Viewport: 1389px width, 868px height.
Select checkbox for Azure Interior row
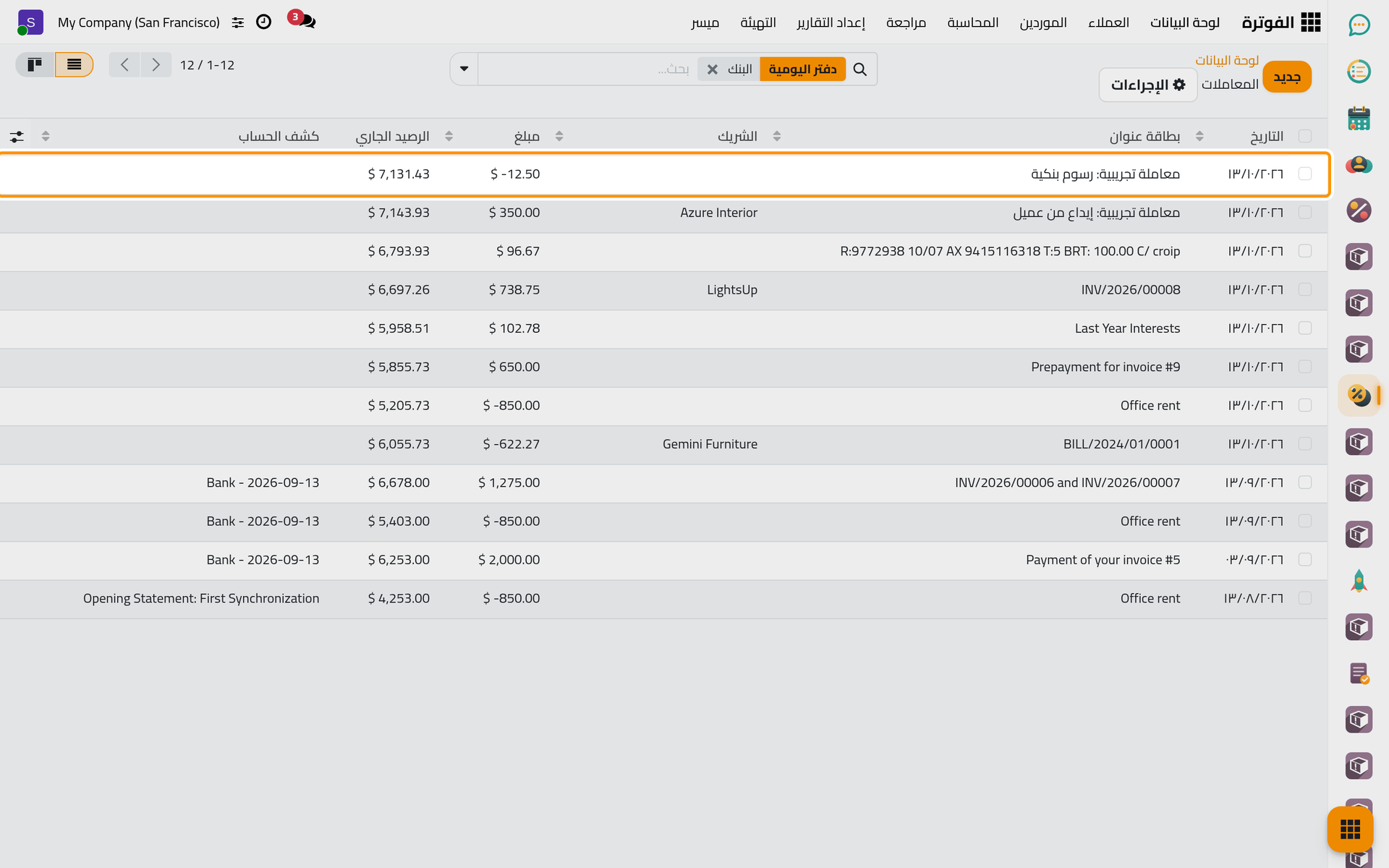[1305, 212]
